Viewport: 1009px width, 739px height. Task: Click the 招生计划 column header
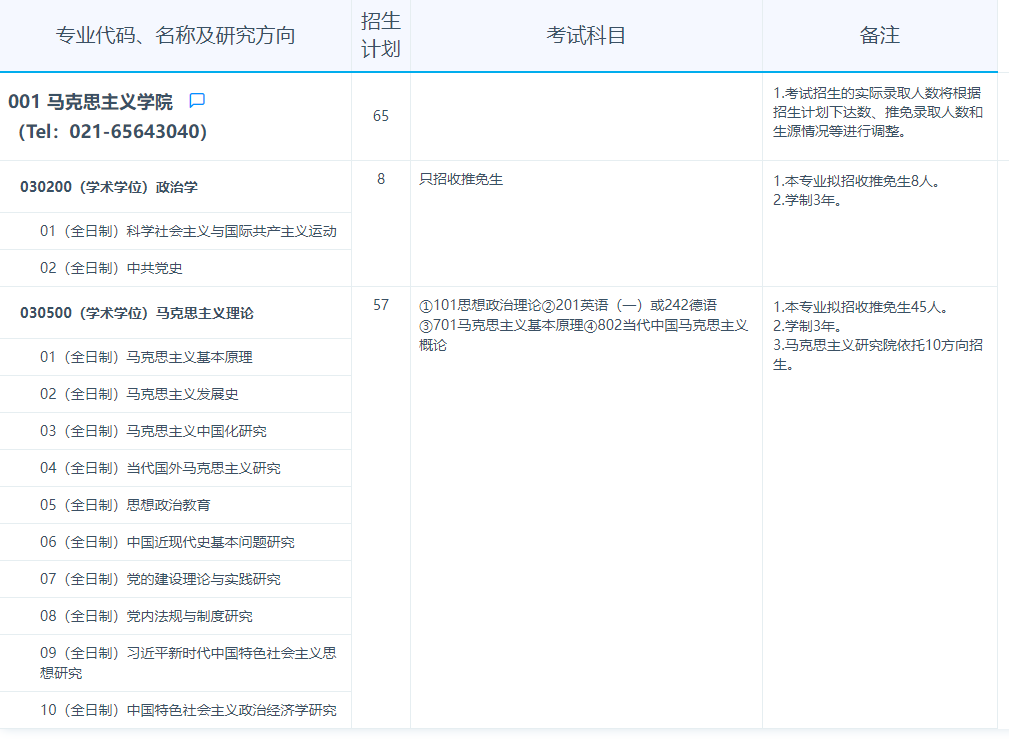tap(380, 36)
